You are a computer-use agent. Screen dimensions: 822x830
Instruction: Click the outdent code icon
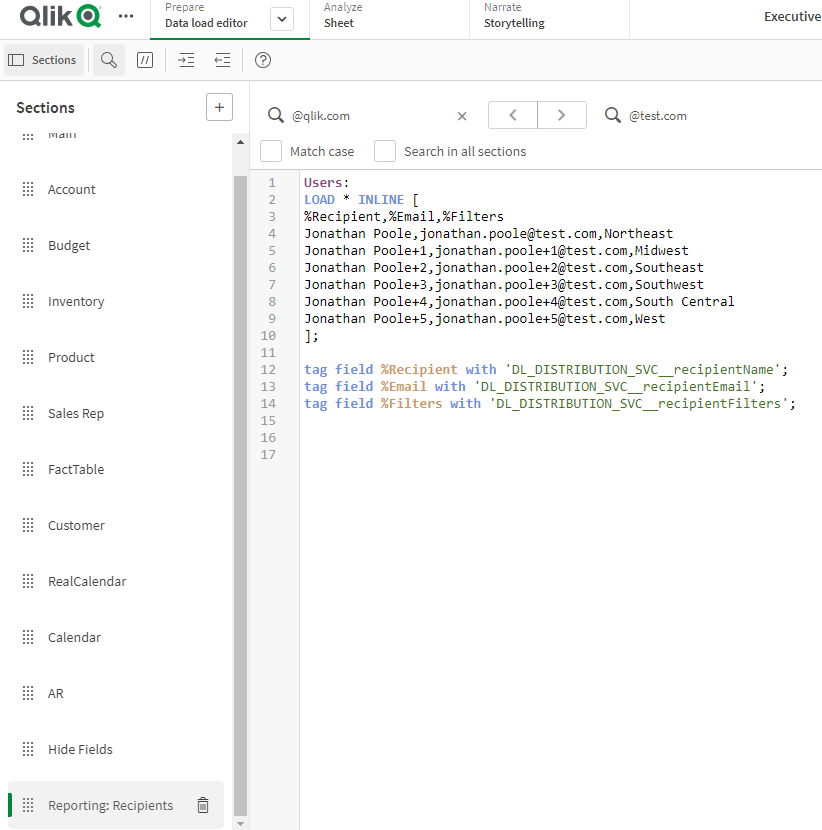pyautogui.click(x=222, y=60)
